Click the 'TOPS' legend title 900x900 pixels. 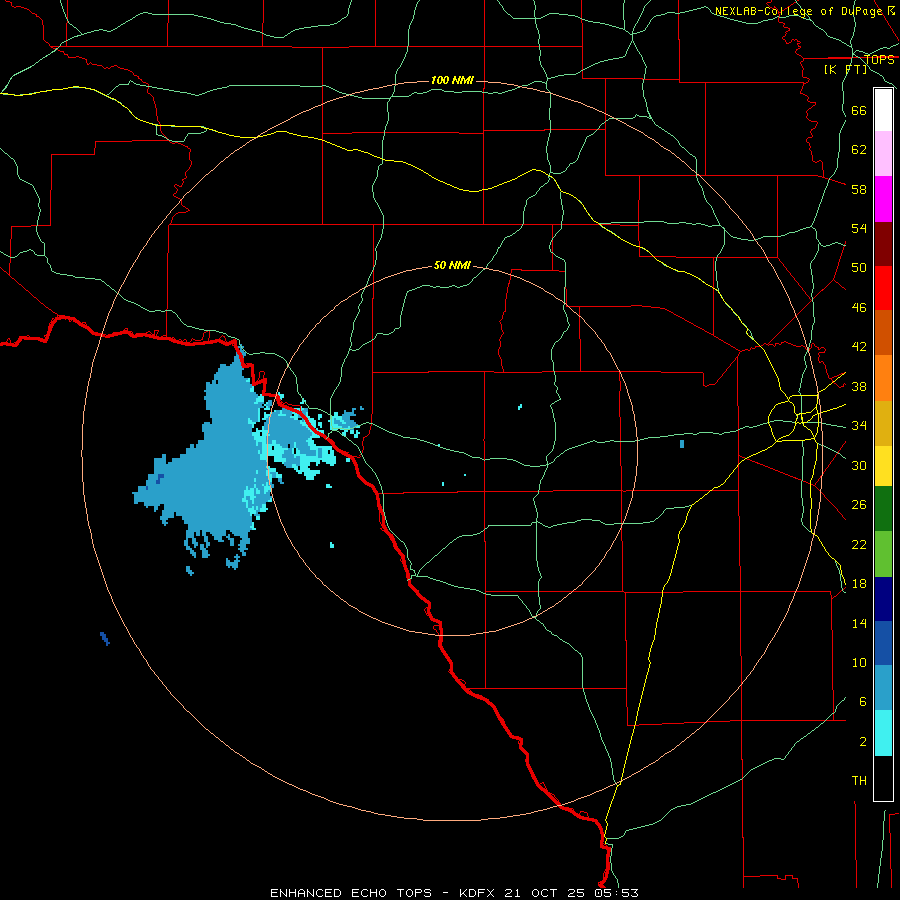click(x=879, y=59)
